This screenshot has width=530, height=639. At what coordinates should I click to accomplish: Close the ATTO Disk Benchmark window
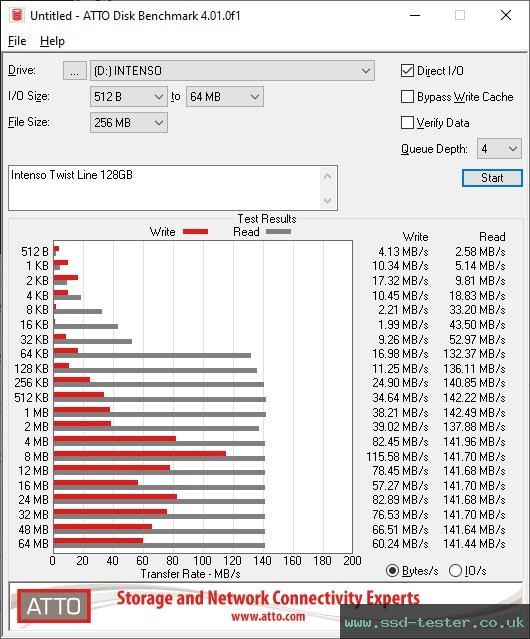tap(506, 15)
